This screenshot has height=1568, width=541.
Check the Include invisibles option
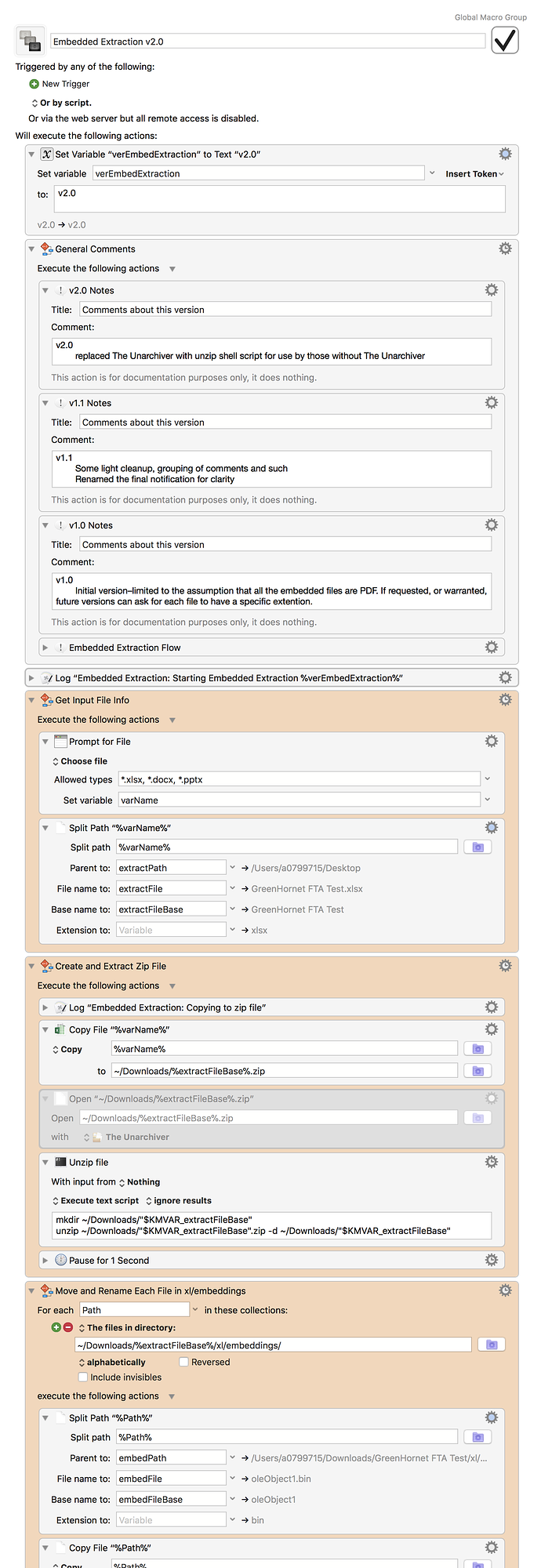[83, 1377]
